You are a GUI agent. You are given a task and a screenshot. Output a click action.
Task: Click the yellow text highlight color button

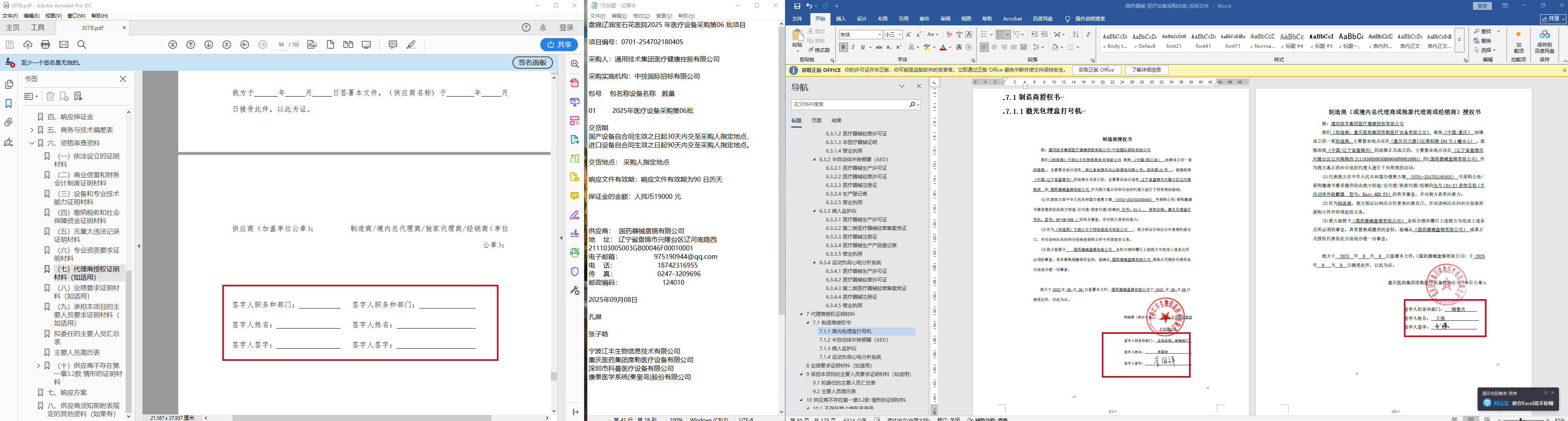(927, 47)
